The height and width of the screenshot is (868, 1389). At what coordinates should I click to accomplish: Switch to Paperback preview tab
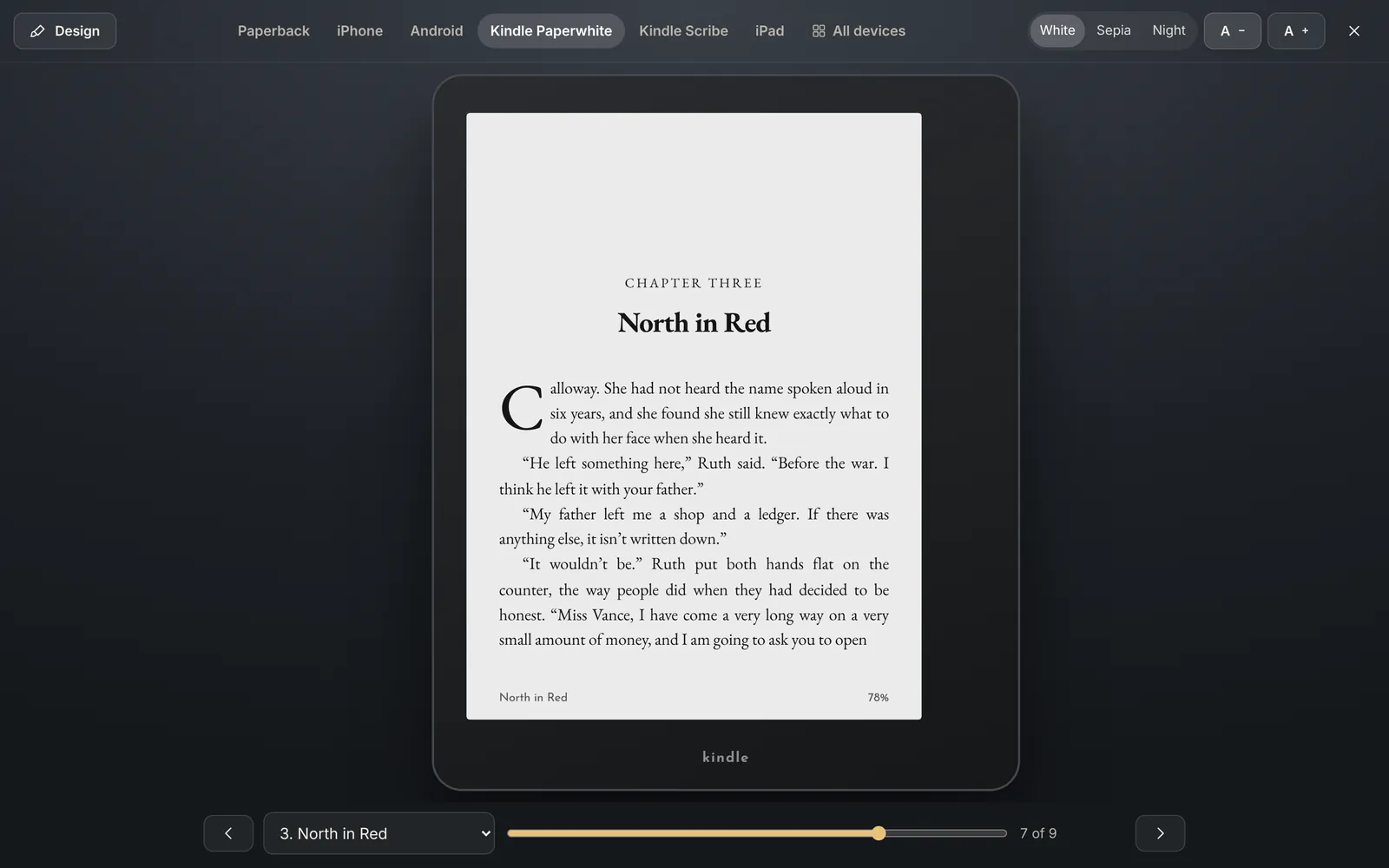(x=273, y=31)
